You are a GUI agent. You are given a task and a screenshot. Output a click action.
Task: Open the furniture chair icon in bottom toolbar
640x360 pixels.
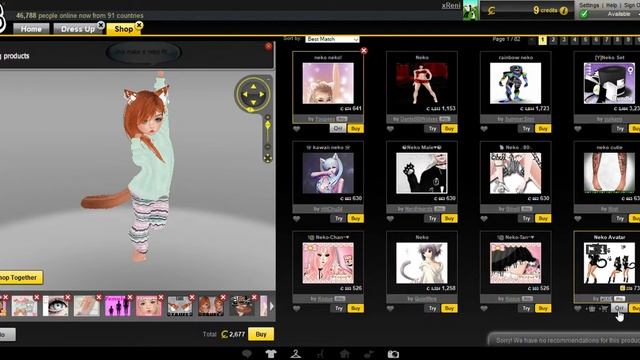click(x=320, y=354)
